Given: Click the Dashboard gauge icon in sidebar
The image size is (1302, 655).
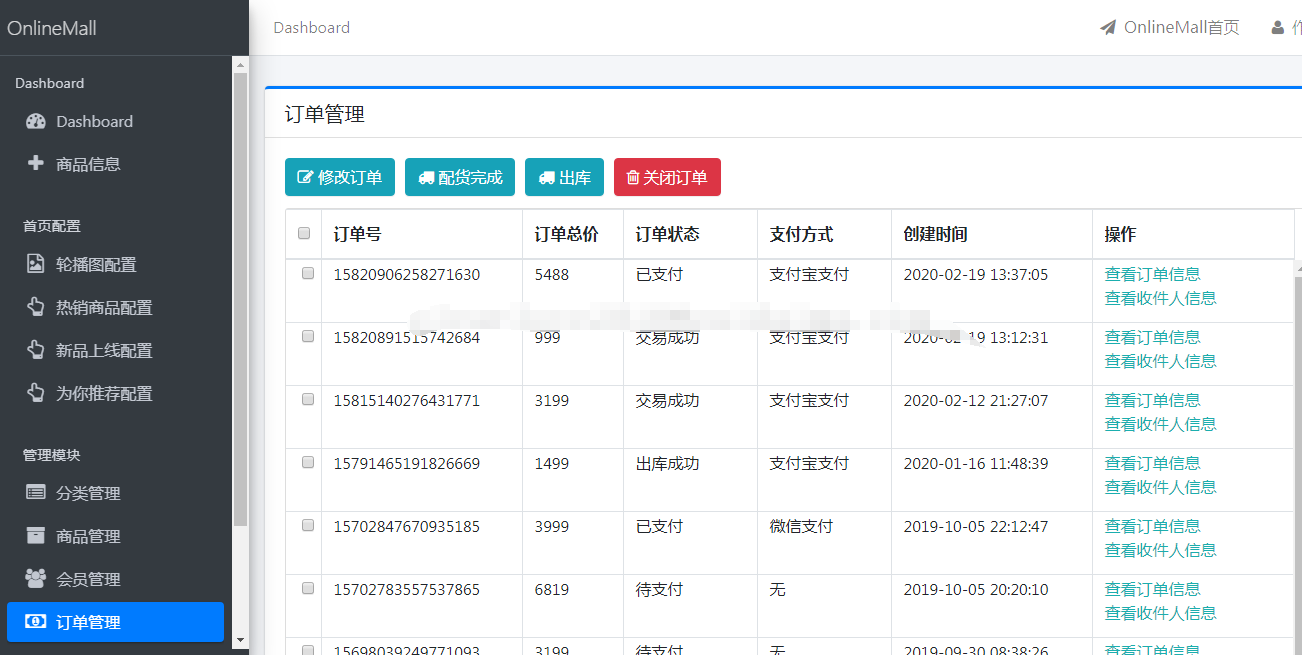Looking at the screenshot, I should (36, 121).
